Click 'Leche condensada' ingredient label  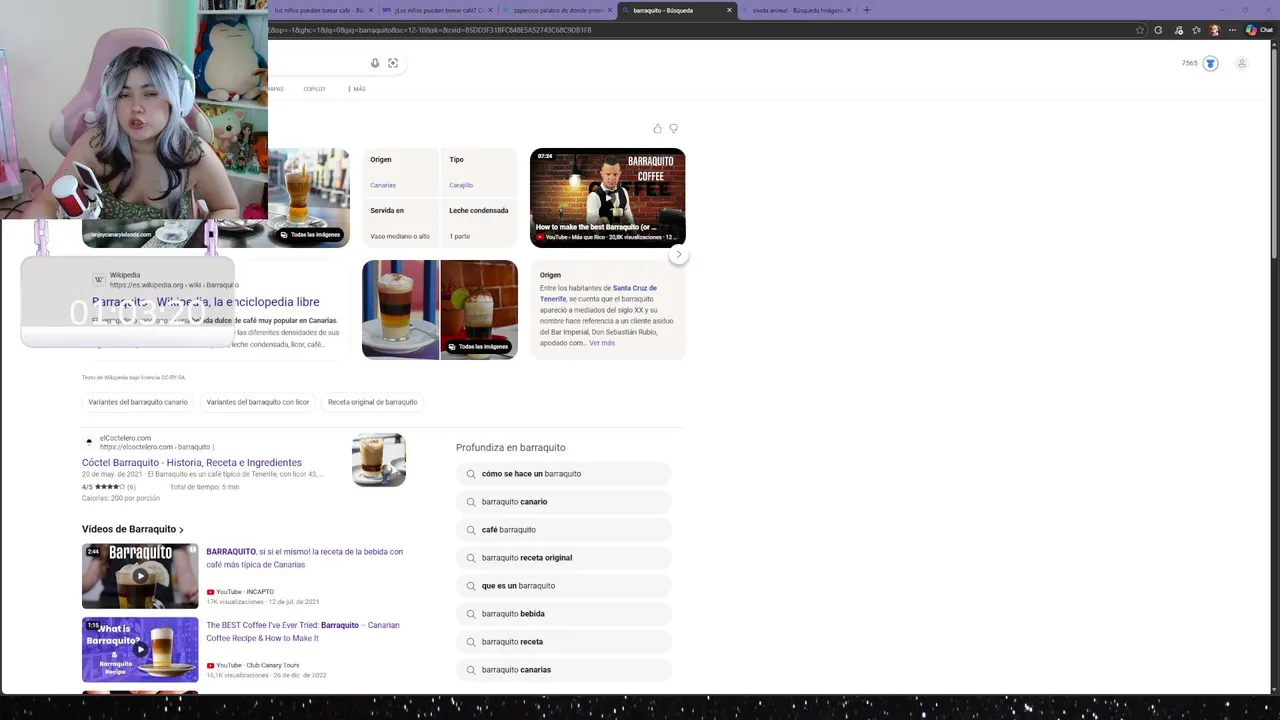[x=479, y=211]
